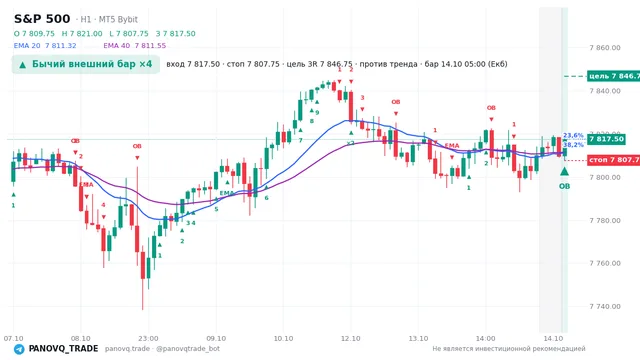Click the large green OB signal arrow
This screenshot has width=640, height=360.
click(564, 171)
